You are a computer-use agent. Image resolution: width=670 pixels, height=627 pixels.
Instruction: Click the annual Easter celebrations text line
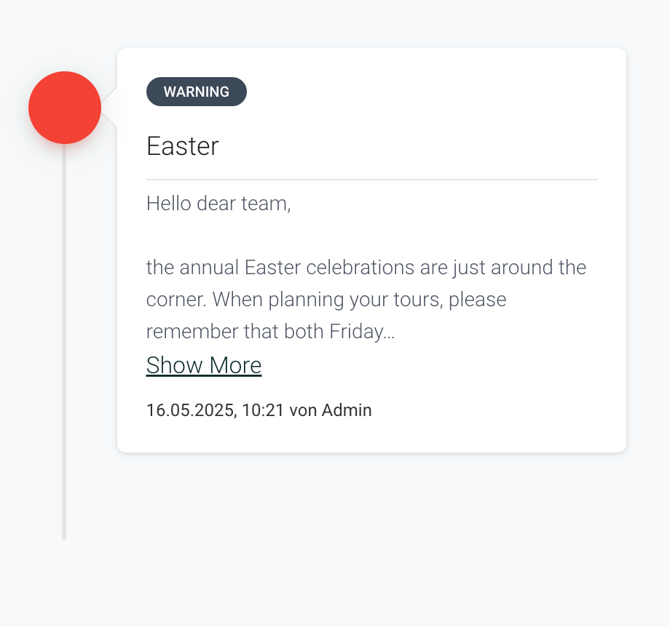[x=366, y=268]
